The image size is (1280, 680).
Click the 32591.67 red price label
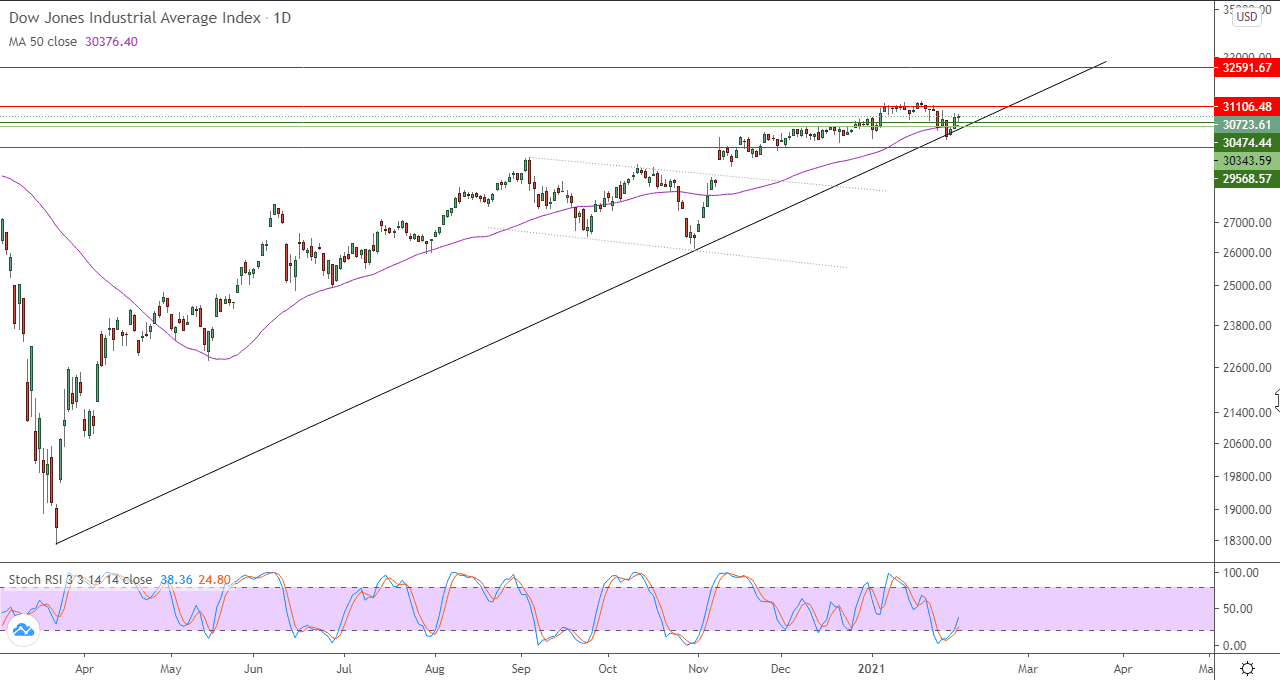[x=1247, y=68]
